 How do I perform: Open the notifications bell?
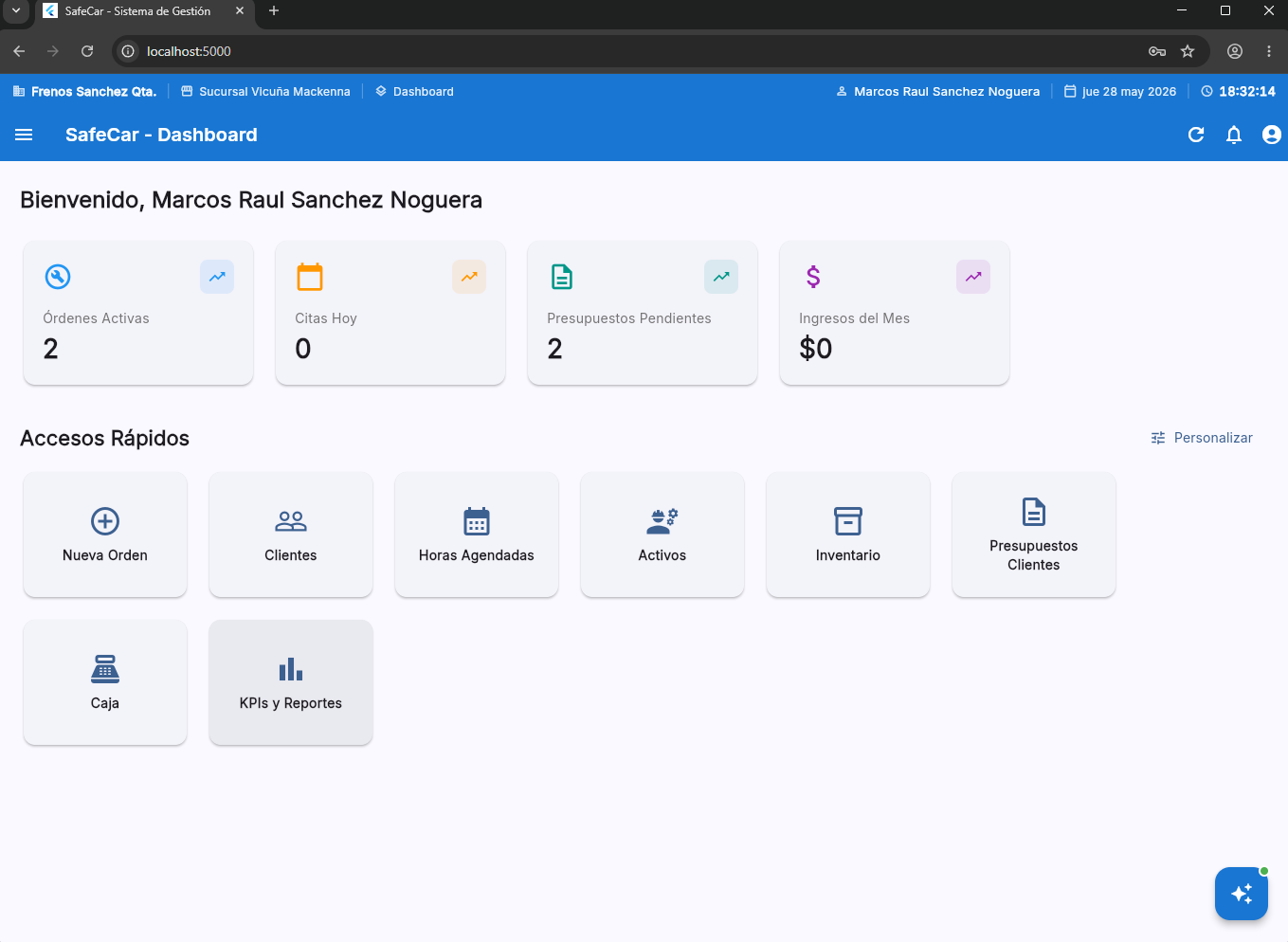tap(1234, 135)
